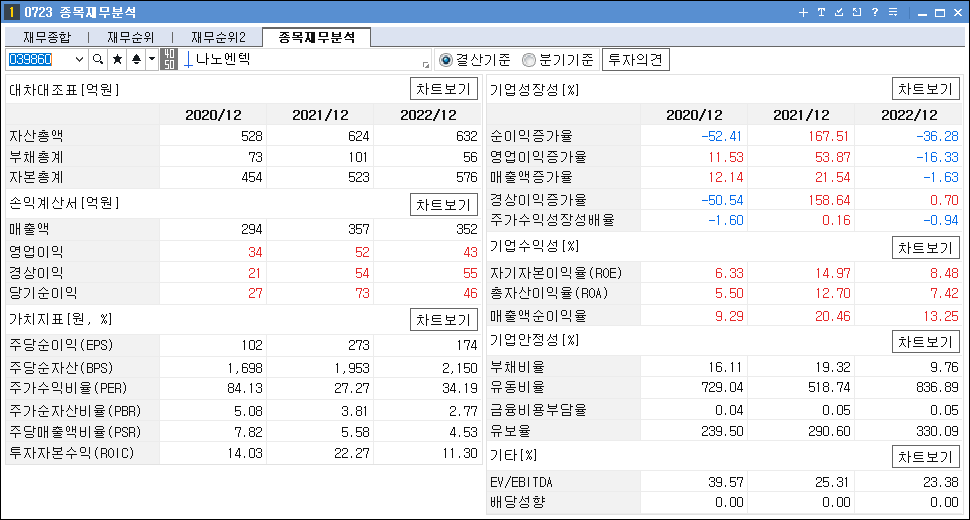Click the 부채비율 row label
This screenshot has width=970, height=520.
pyautogui.click(x=517, y=367)
